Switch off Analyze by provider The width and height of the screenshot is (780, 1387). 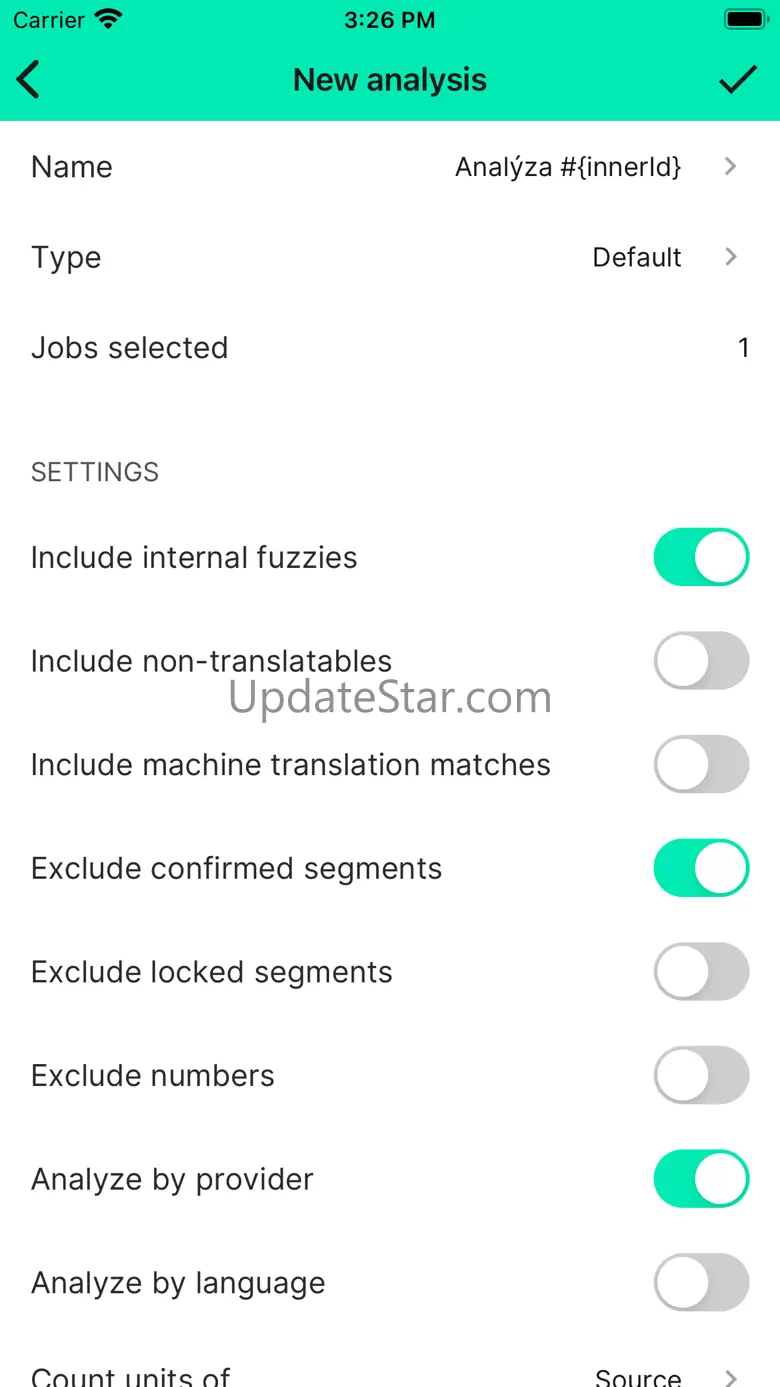tap(701, 1179)
